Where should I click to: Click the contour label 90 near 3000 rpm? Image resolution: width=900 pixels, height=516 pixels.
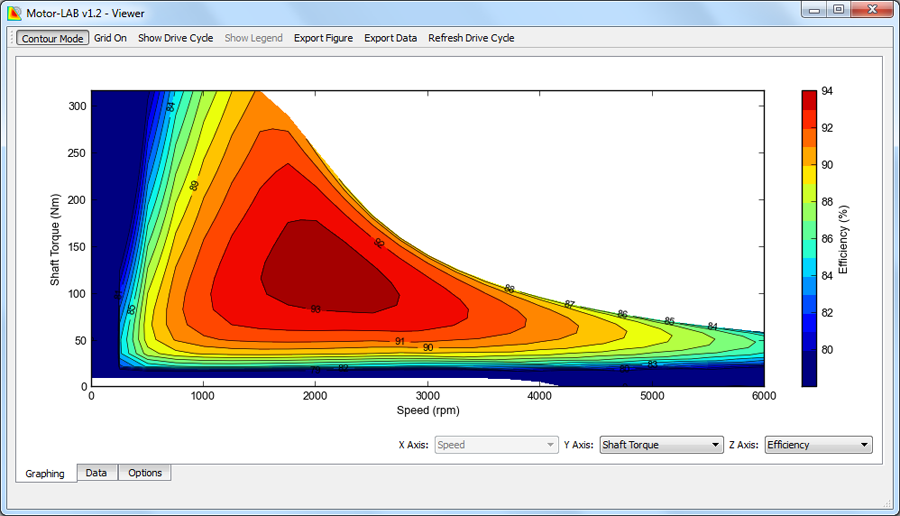coord(428,347)
